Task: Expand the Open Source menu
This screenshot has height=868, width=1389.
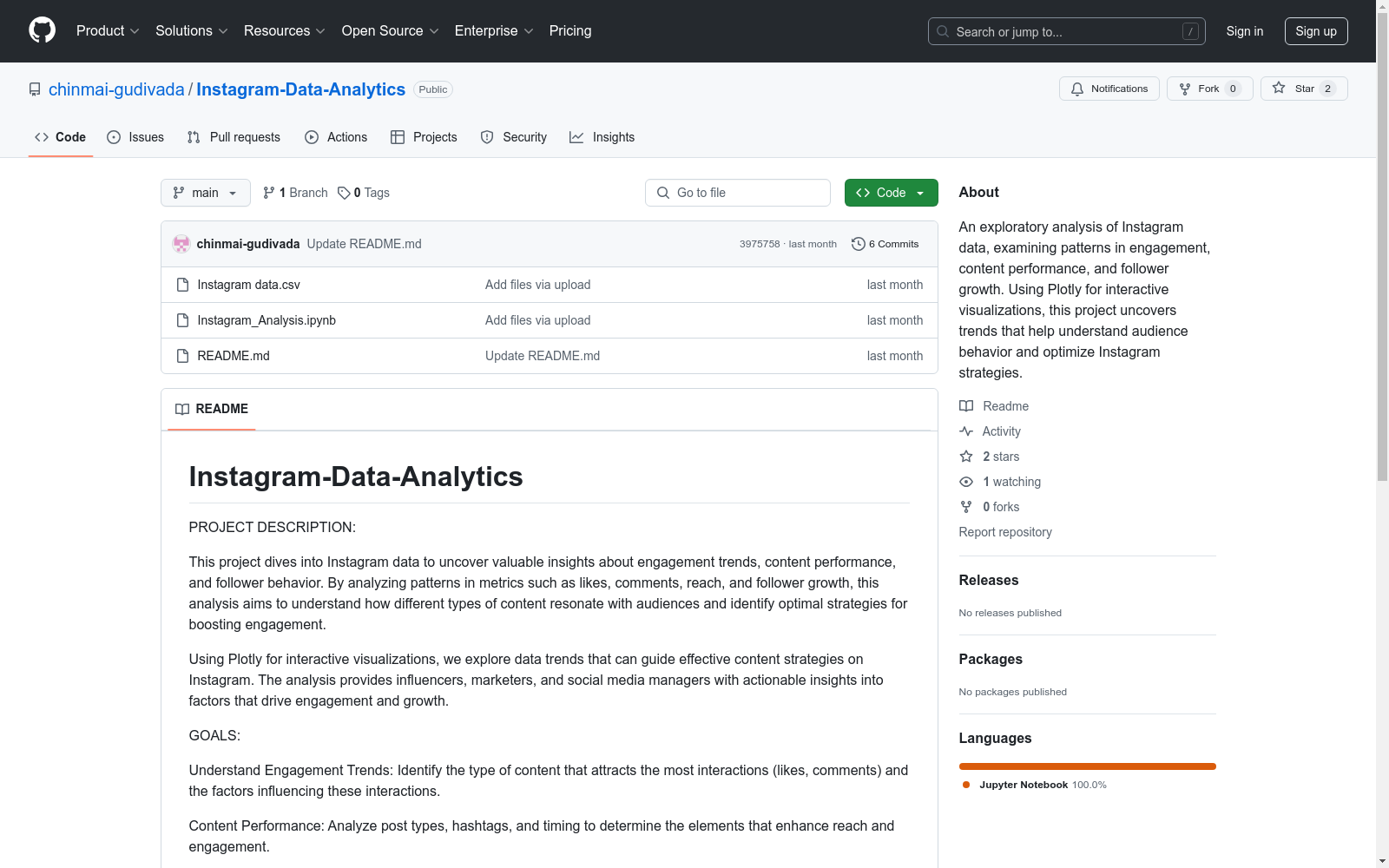Action: click(391, 31)
